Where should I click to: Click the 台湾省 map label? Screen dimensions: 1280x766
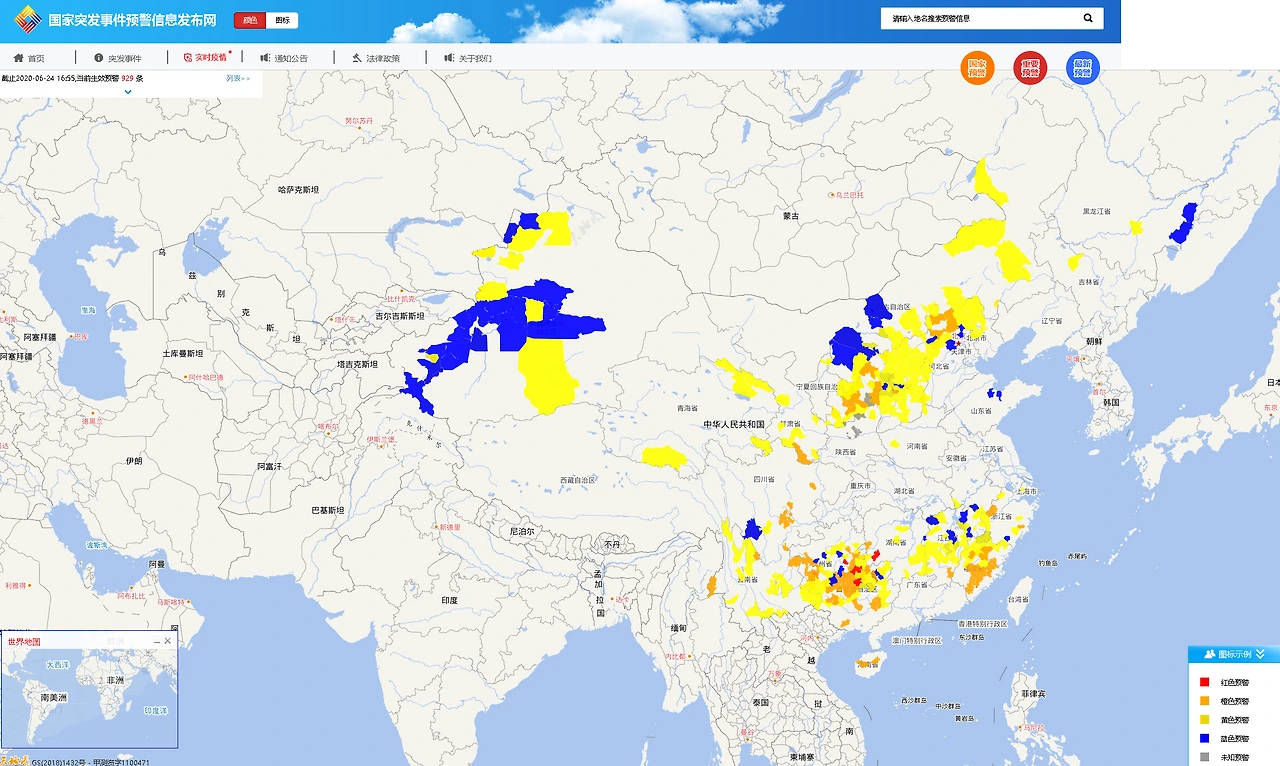click(1016, 599)
